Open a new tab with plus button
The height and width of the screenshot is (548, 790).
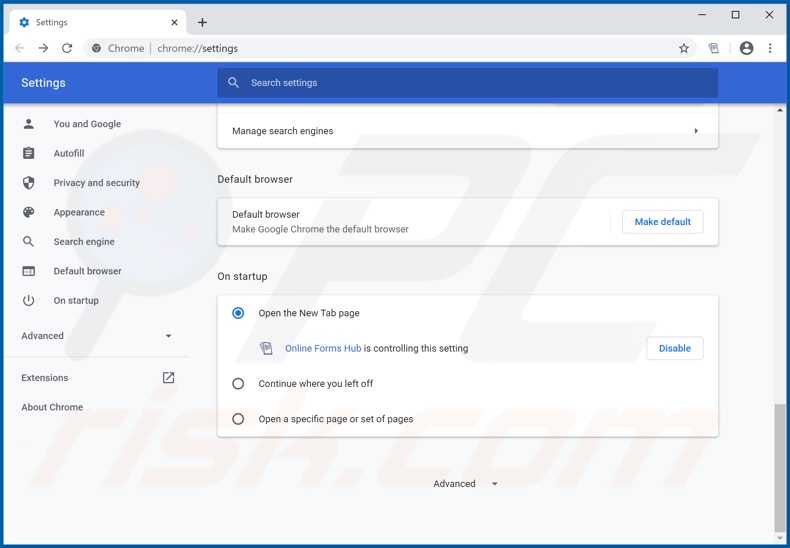coord(202,22)
